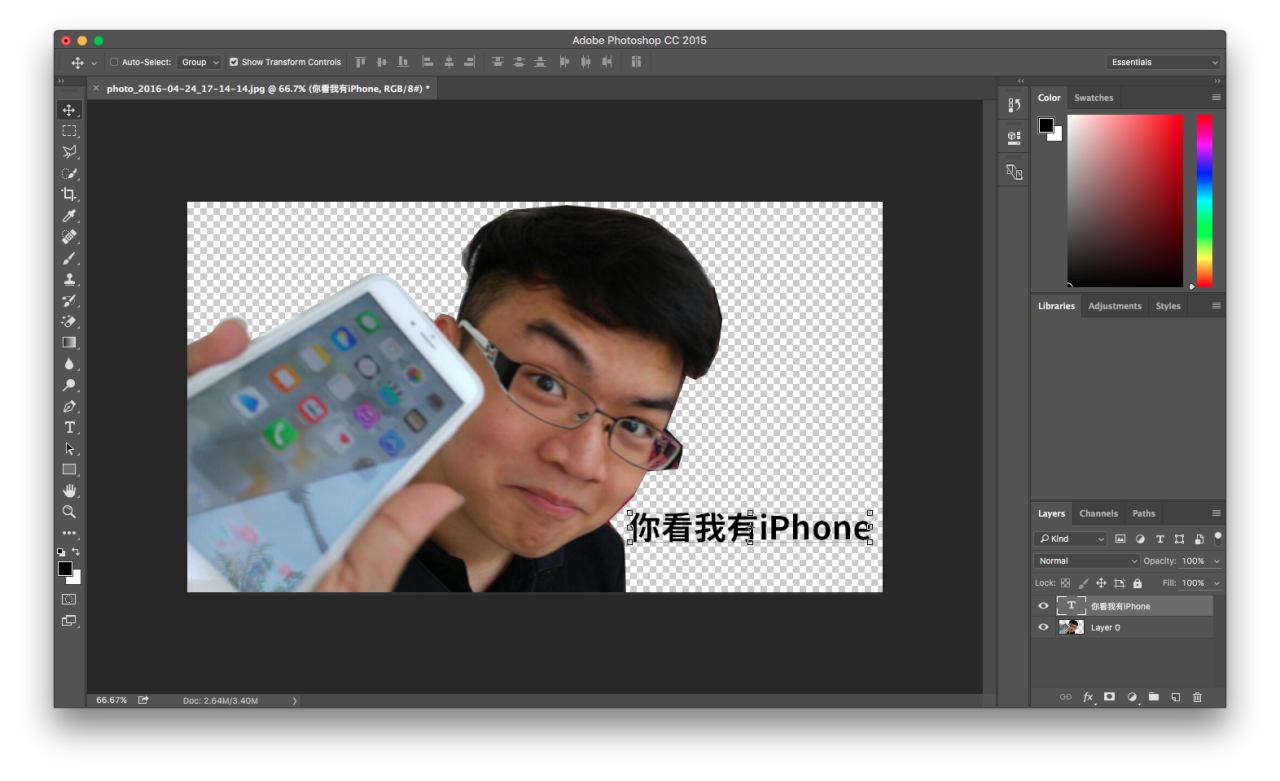Screen dimensions: 1280x781
Task: Select the Dodge tool
Action: (69, 385)
